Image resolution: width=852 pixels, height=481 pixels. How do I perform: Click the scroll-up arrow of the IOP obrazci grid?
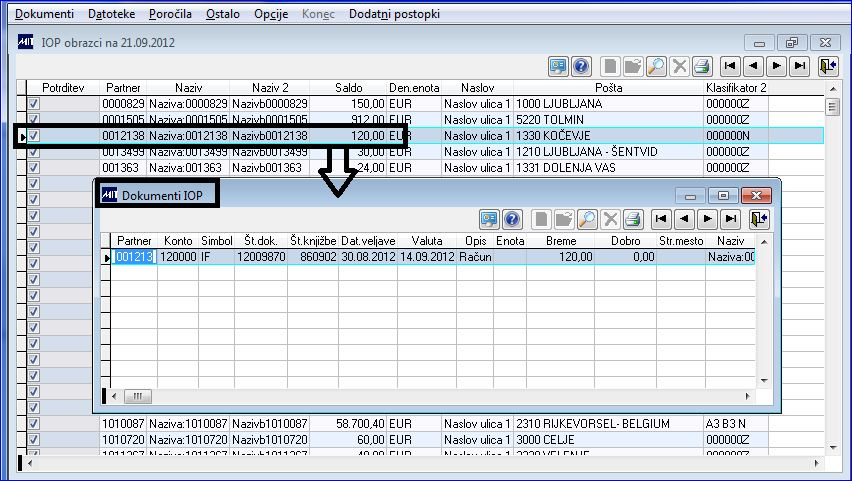tap(833, 89)
